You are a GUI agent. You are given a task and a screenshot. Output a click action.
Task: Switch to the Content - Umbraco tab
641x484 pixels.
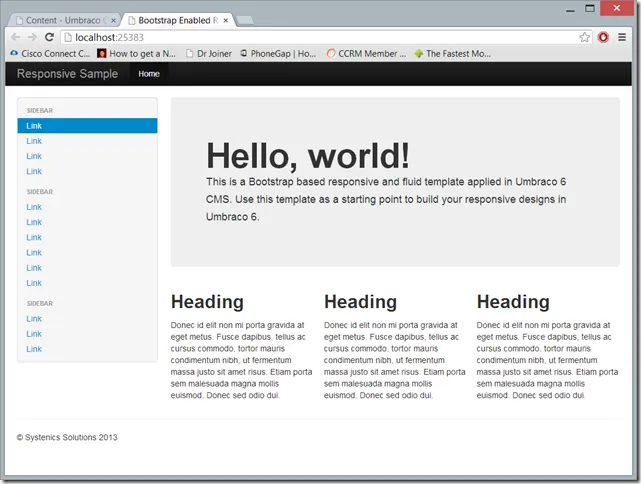pos(62,20)
